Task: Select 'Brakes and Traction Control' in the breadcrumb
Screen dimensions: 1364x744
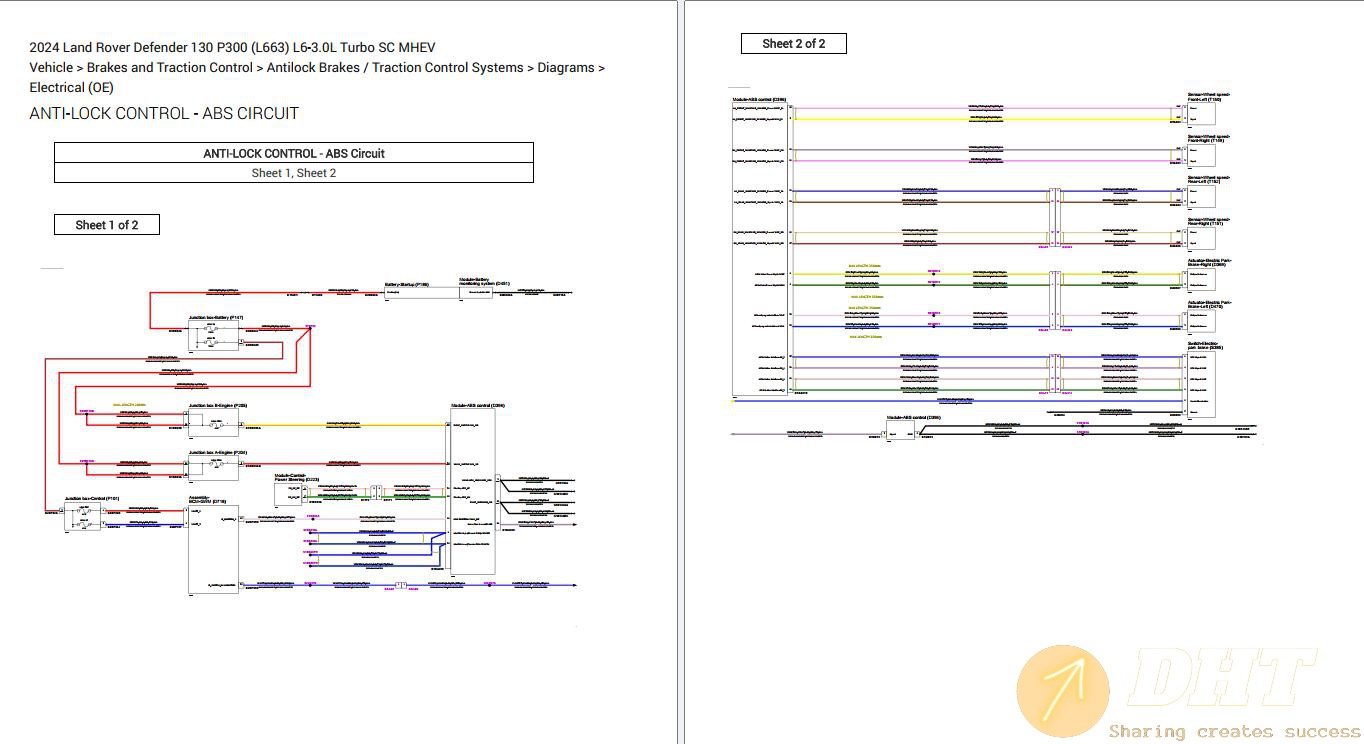Action: (170, 68)
